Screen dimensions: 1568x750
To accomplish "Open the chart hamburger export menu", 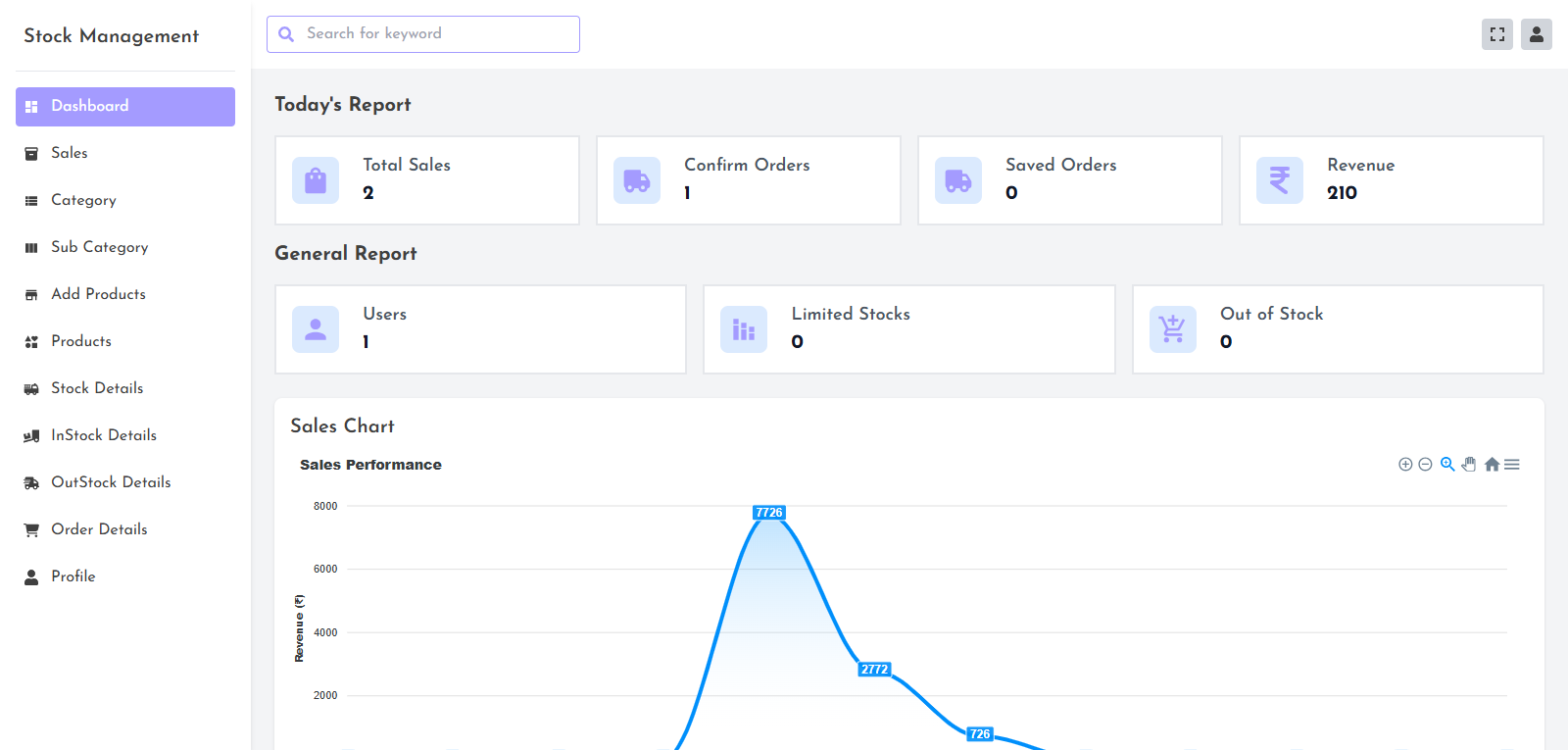I will point(1512,465).
